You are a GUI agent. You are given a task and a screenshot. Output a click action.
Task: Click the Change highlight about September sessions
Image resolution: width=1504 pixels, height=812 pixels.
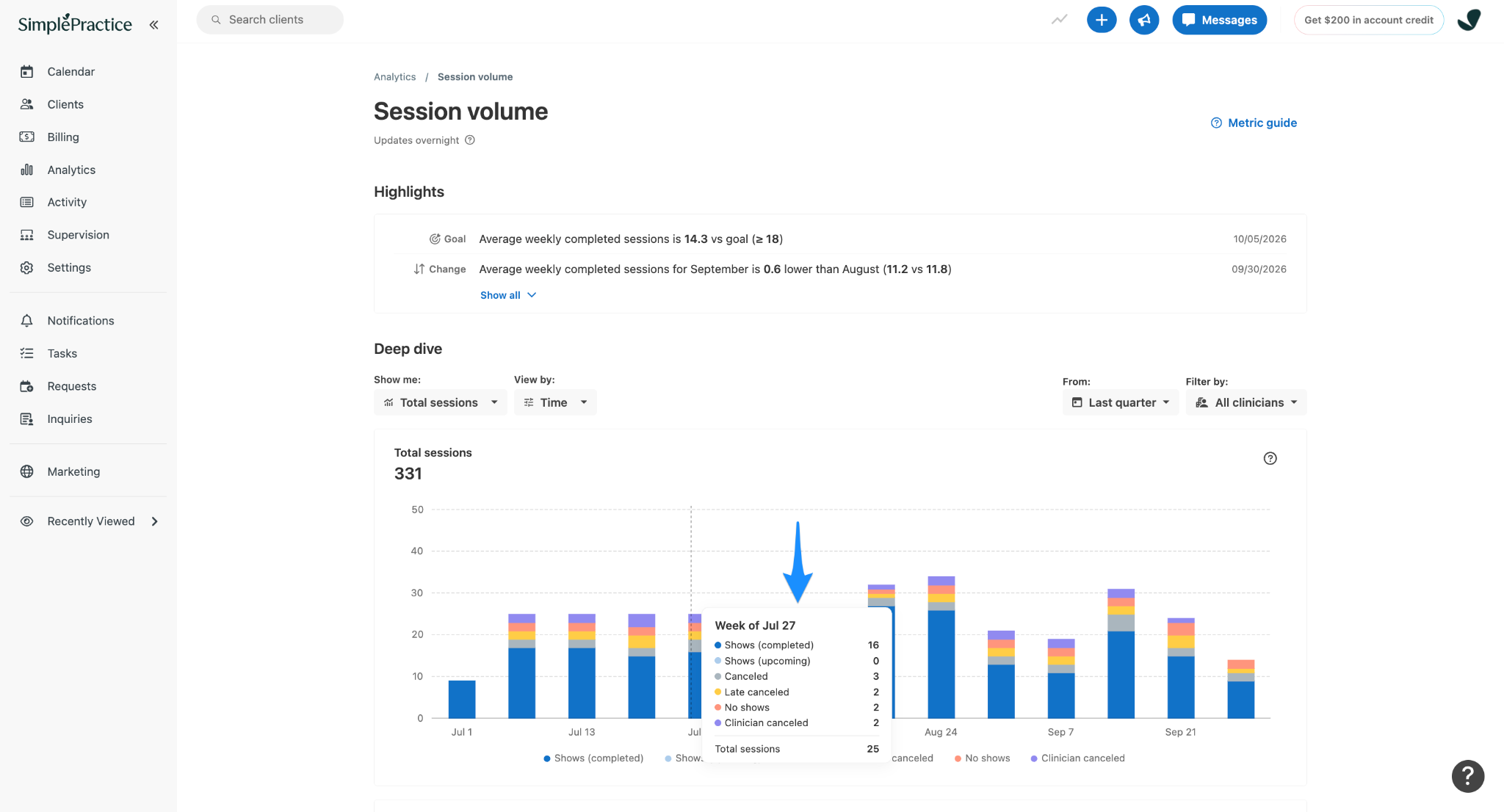(x=715, y=269)
